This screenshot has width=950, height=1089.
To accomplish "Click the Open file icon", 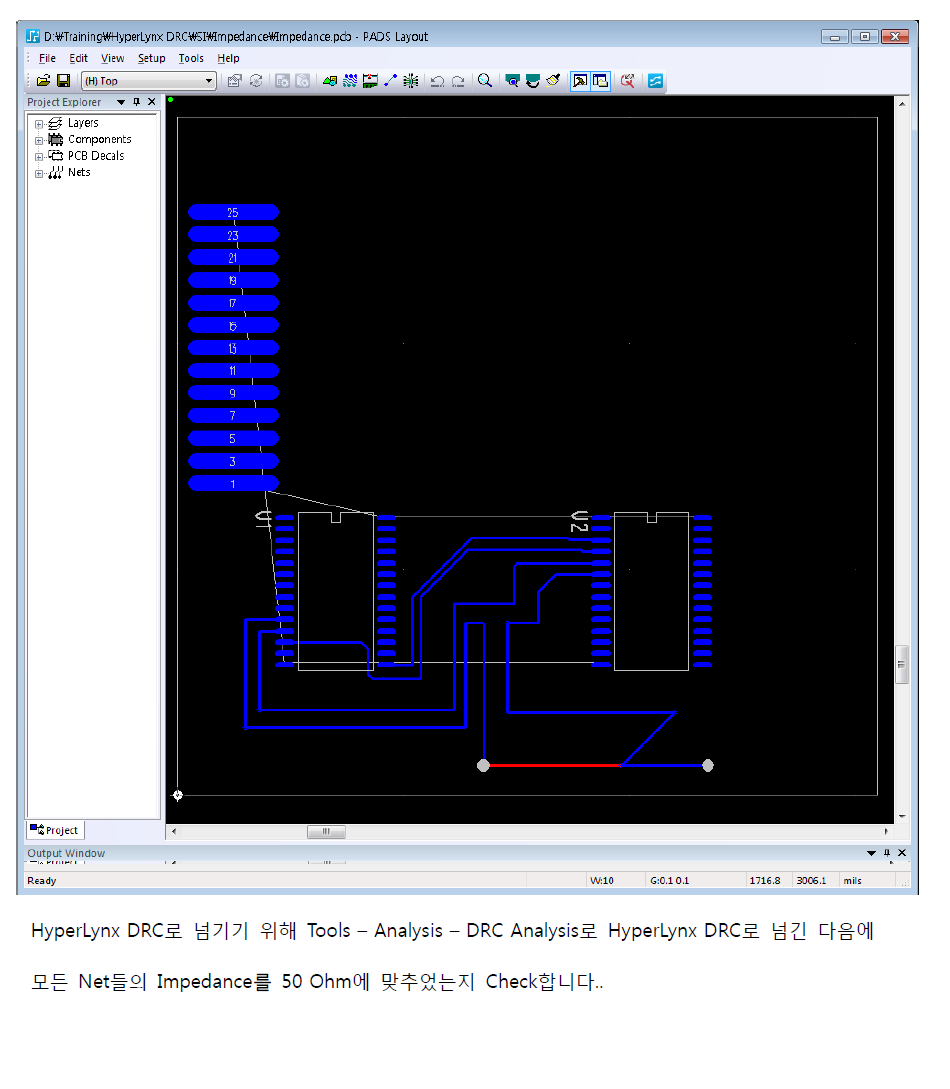I will point(43,81).
